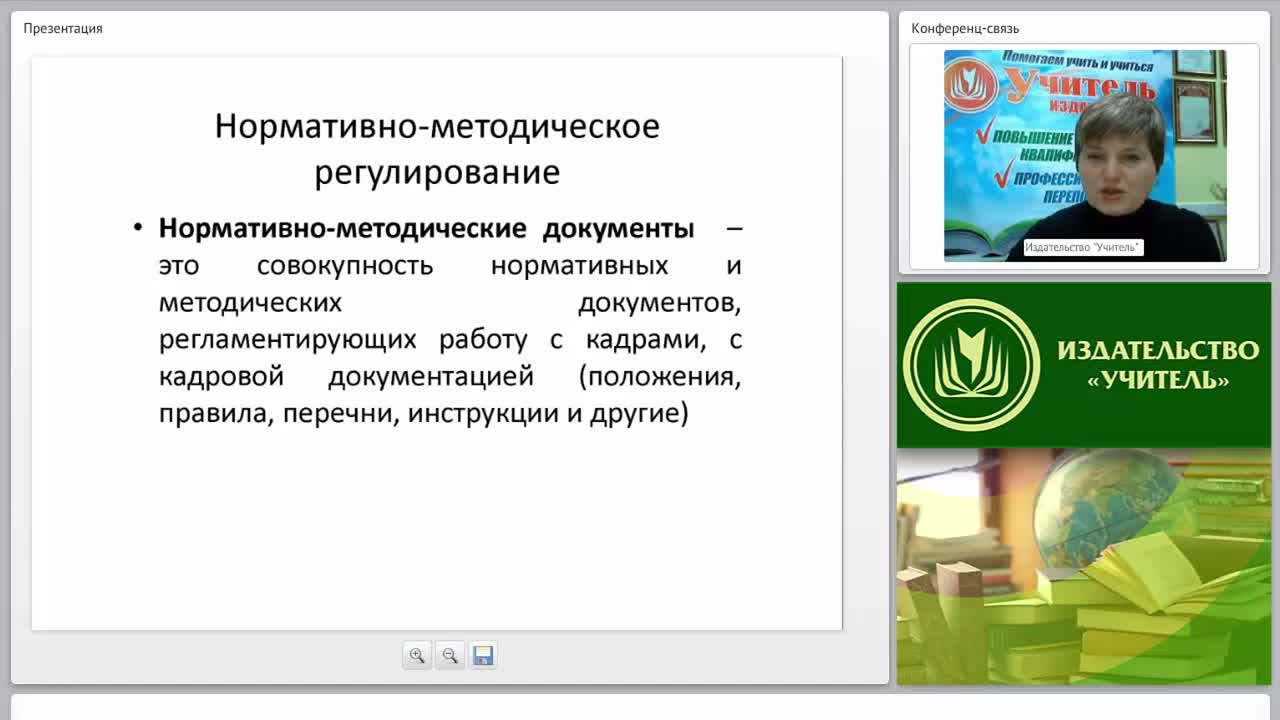Zoom out of the presentation slide
Image resolution: width=1280 pixels, height=720 pixels.
click(x=450, y=656)
